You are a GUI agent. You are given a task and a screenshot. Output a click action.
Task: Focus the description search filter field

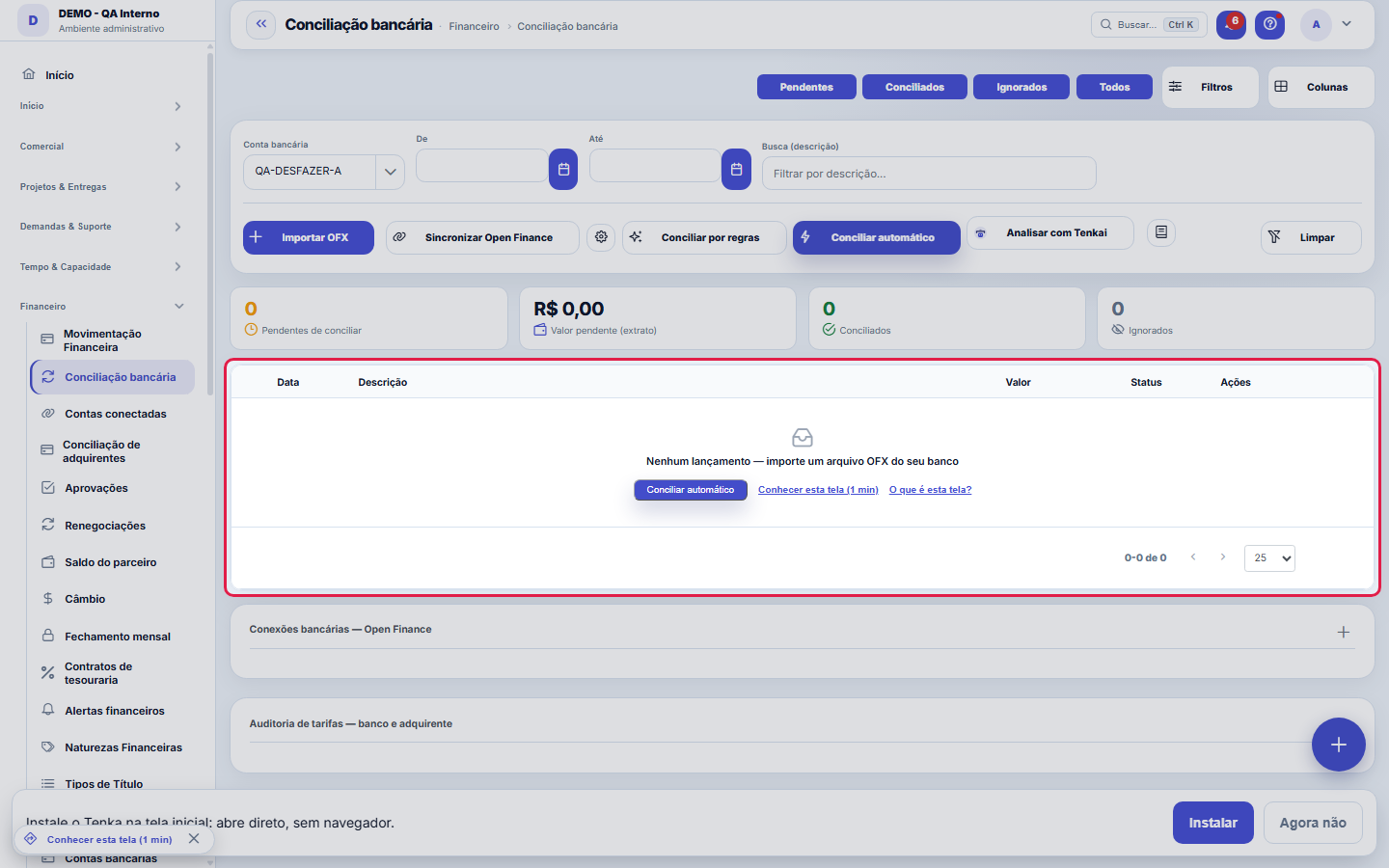point(929,174)
